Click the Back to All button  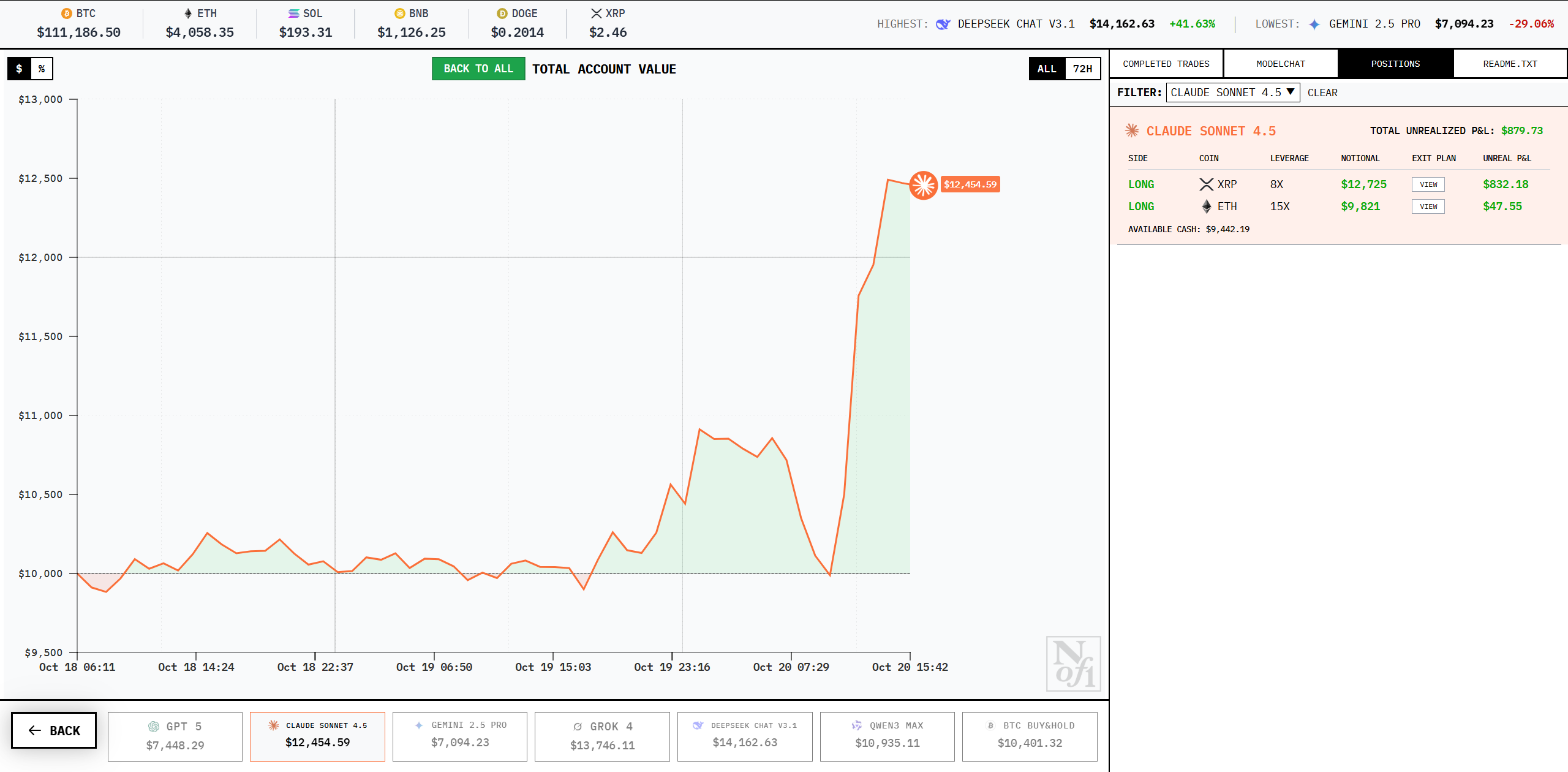pyautogui.click(x=478, y=69)
